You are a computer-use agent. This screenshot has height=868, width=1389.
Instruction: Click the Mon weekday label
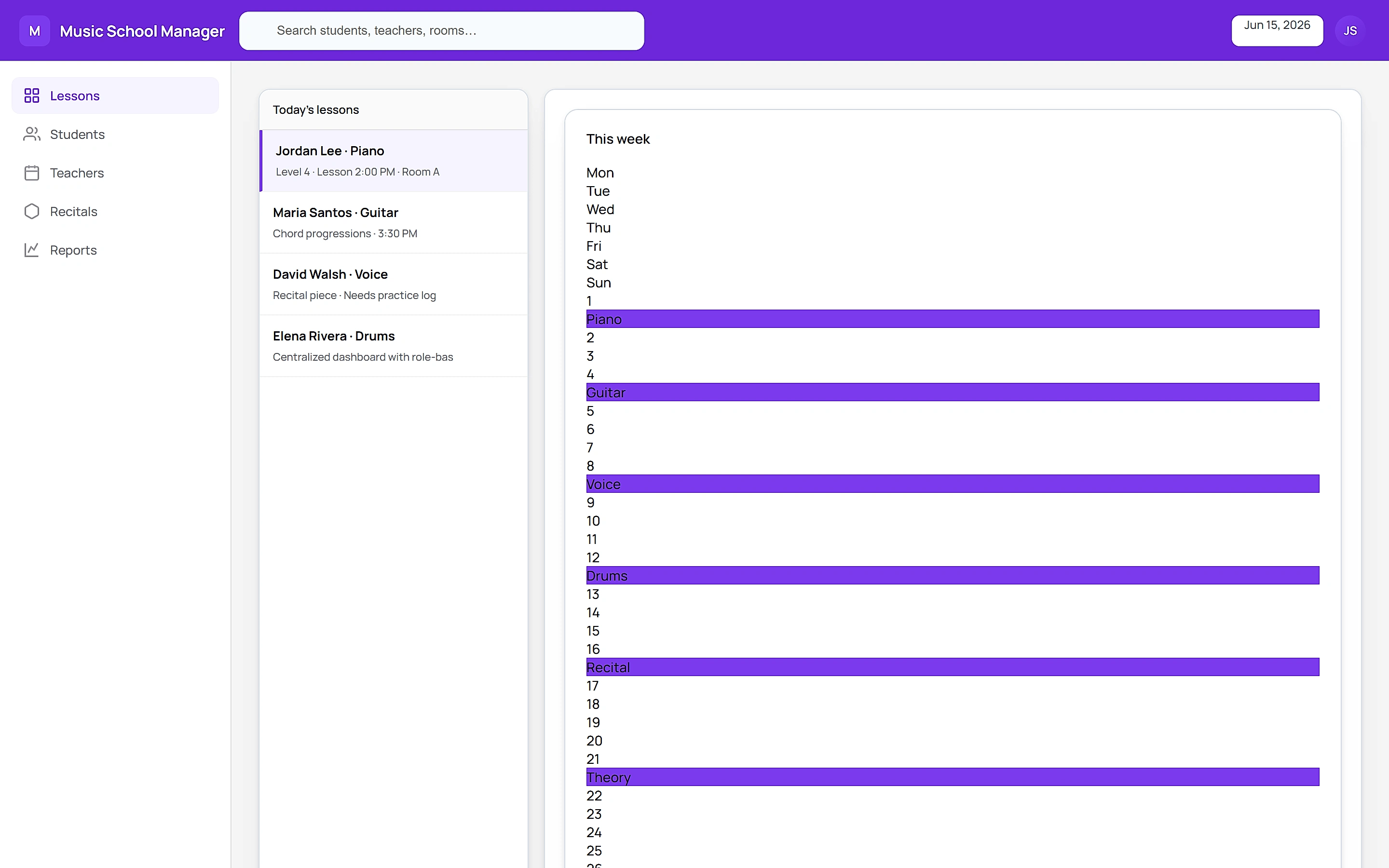coord(600,173)
